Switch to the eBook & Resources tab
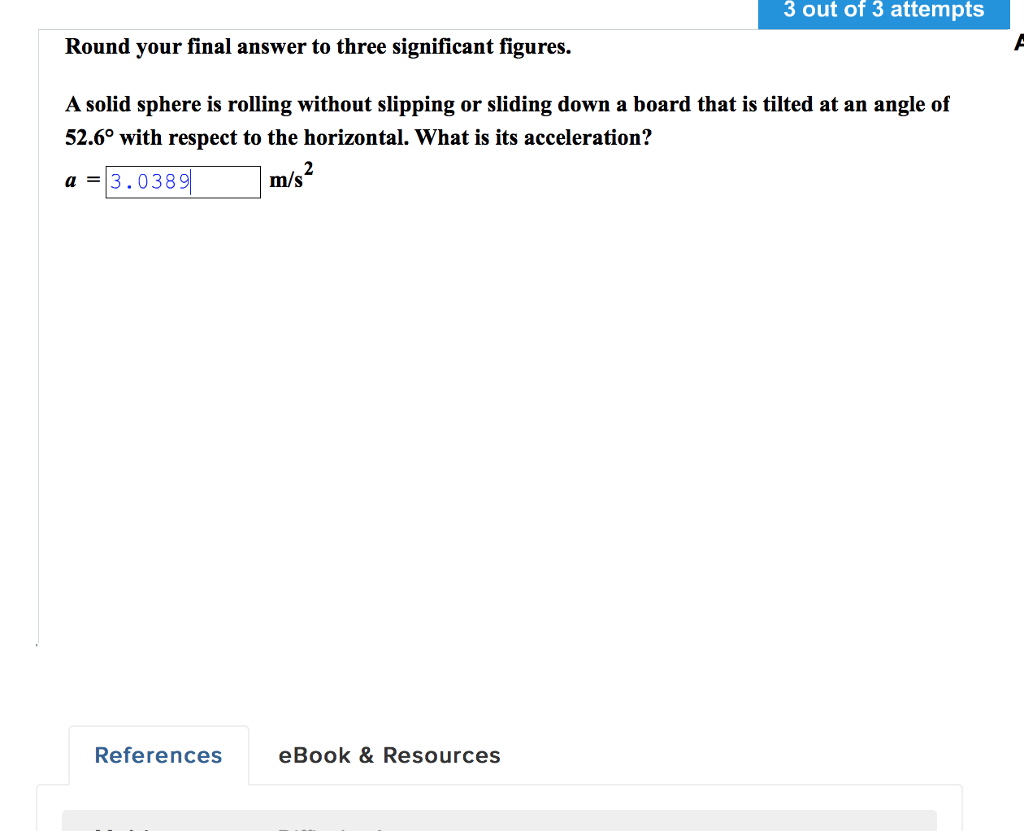1024x831 pixels. (389, 755)
